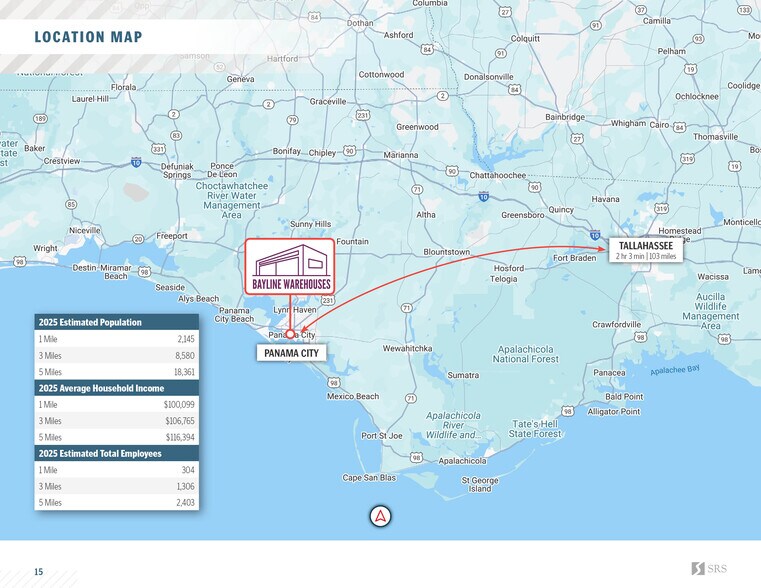Viewport: 761px width, 588px height.
Task: Click the Port St Joe label
Action: [382, 436]
